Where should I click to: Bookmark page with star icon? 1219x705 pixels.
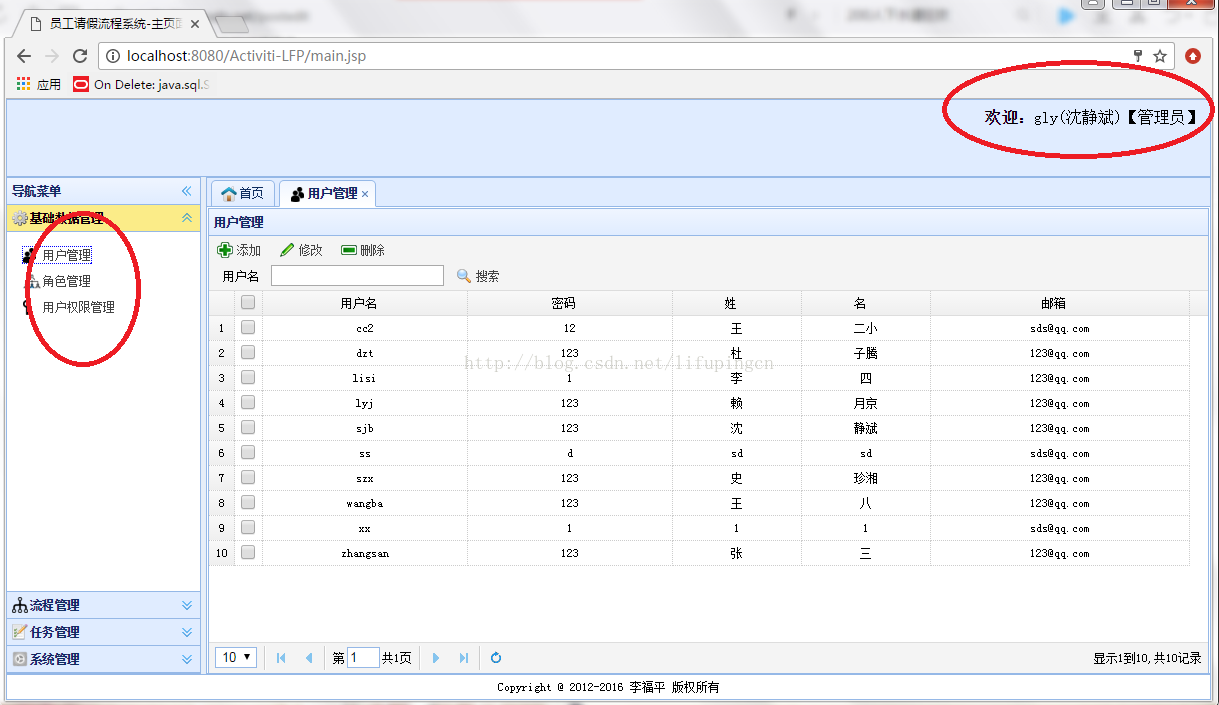click(x=1160, y=56)
